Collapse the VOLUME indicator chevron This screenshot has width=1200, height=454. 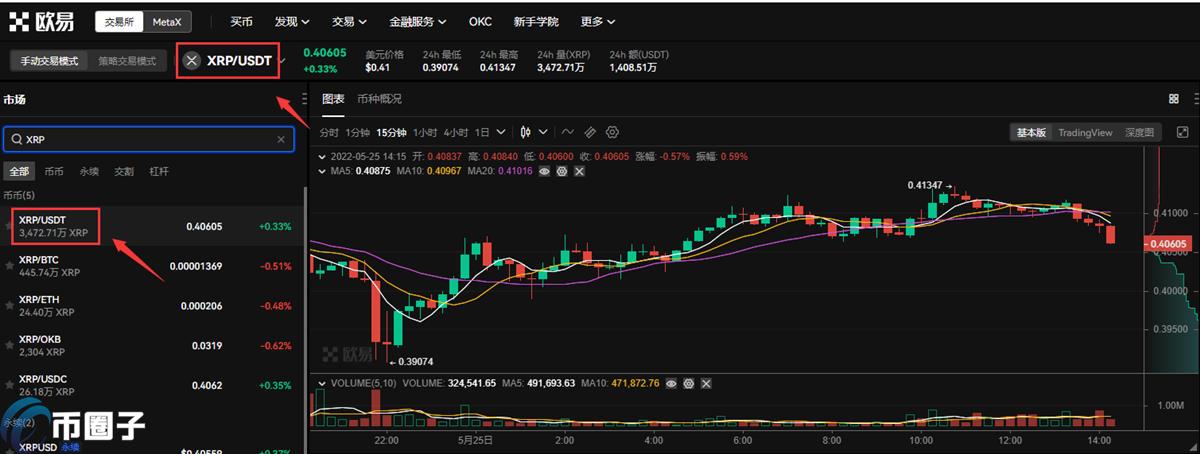(321, 383)
